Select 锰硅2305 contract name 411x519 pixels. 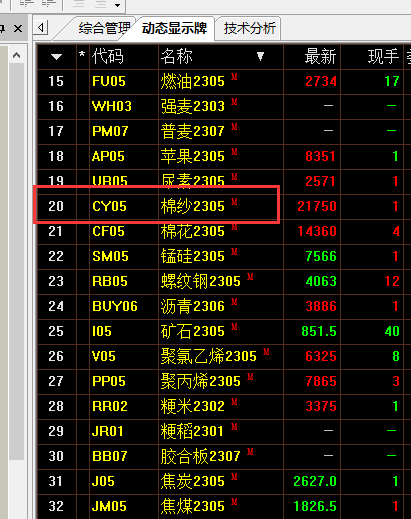point(193,256)
